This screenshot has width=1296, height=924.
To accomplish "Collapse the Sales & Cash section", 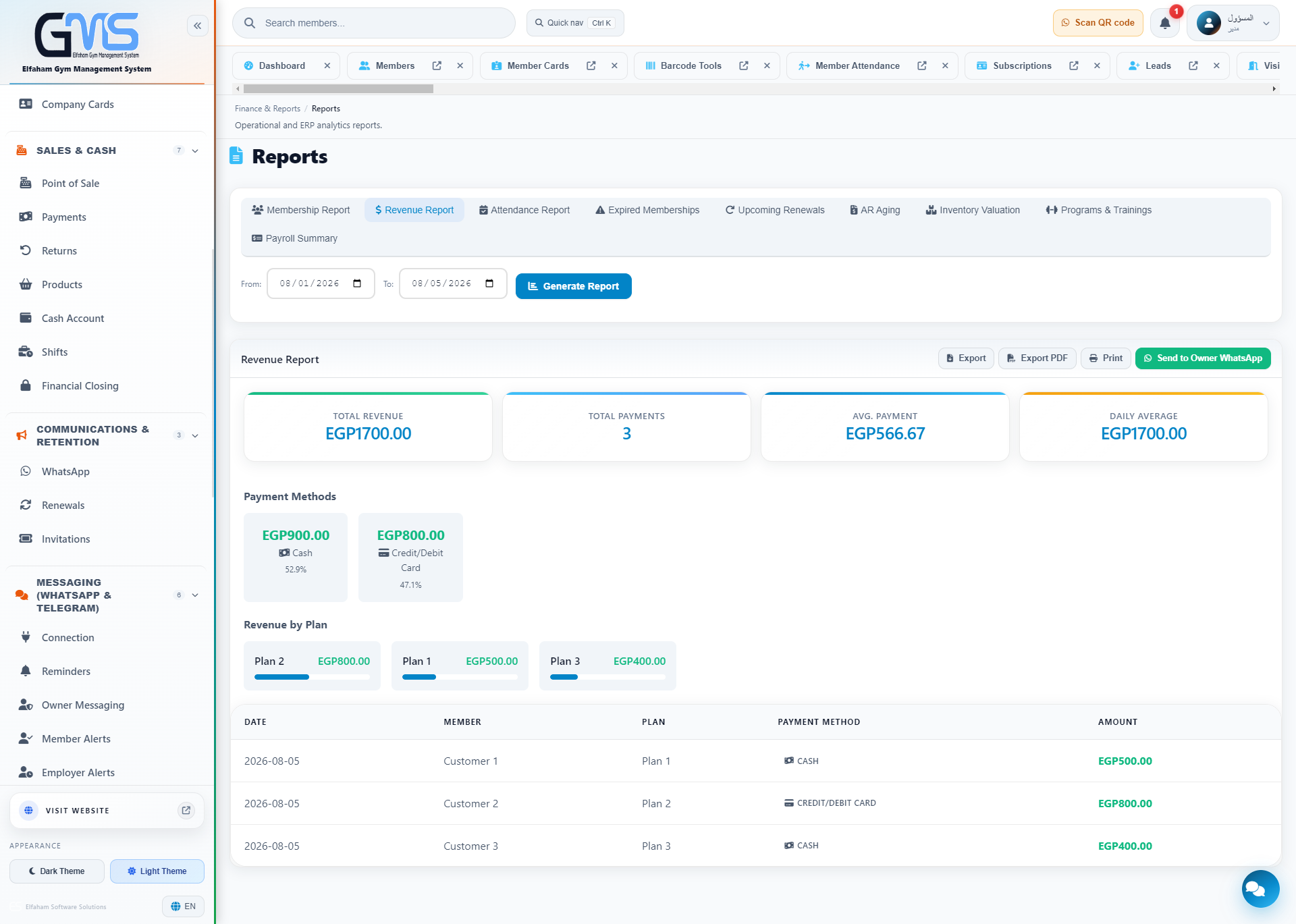I will click(195, 151).
